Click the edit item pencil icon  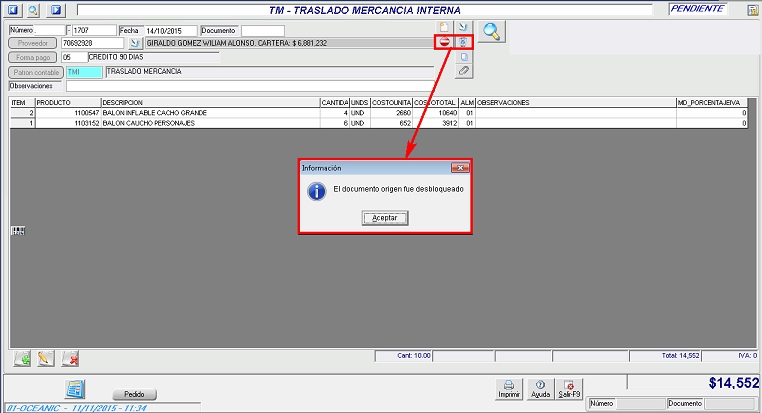click(x=45, y=358)
